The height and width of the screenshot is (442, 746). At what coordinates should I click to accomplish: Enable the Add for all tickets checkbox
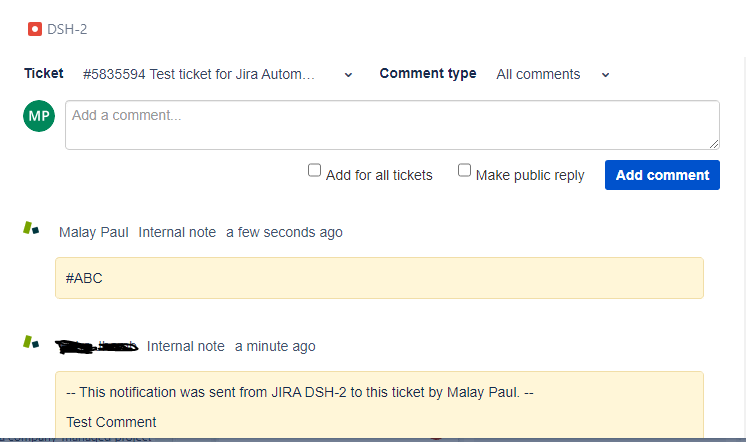click(314, 170)
